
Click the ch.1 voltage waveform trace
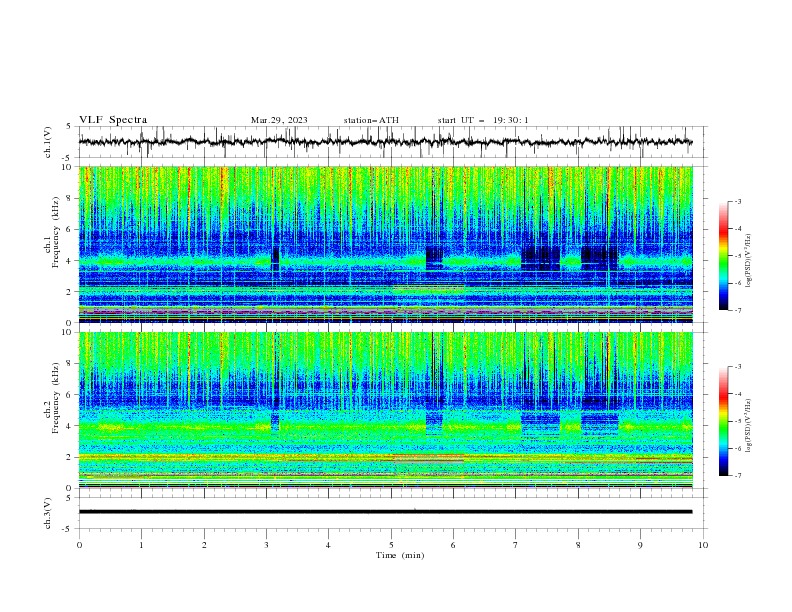click(385, 142)
